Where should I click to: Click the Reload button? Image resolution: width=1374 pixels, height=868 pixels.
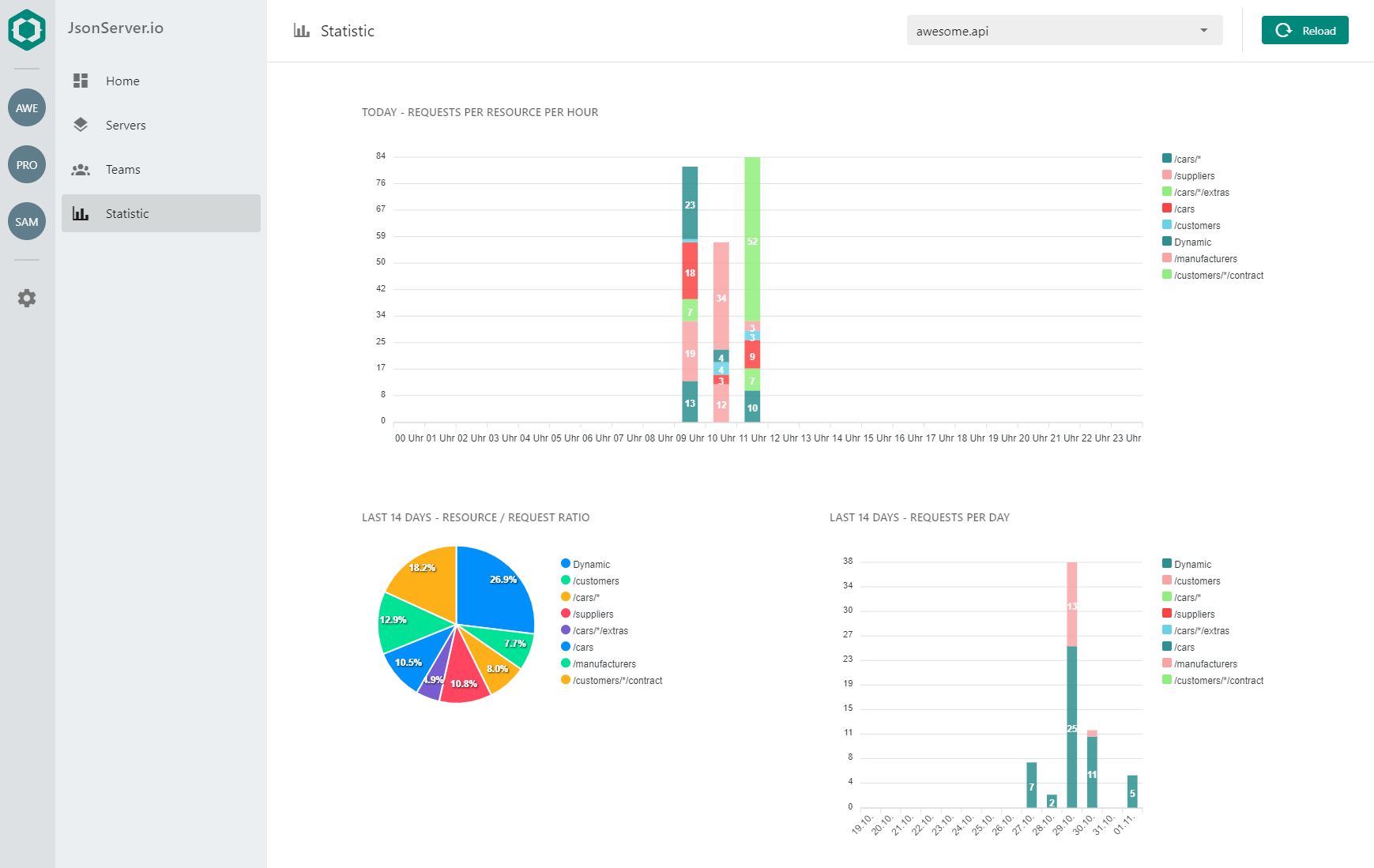pyautogui.click(x=1304, y=30)
